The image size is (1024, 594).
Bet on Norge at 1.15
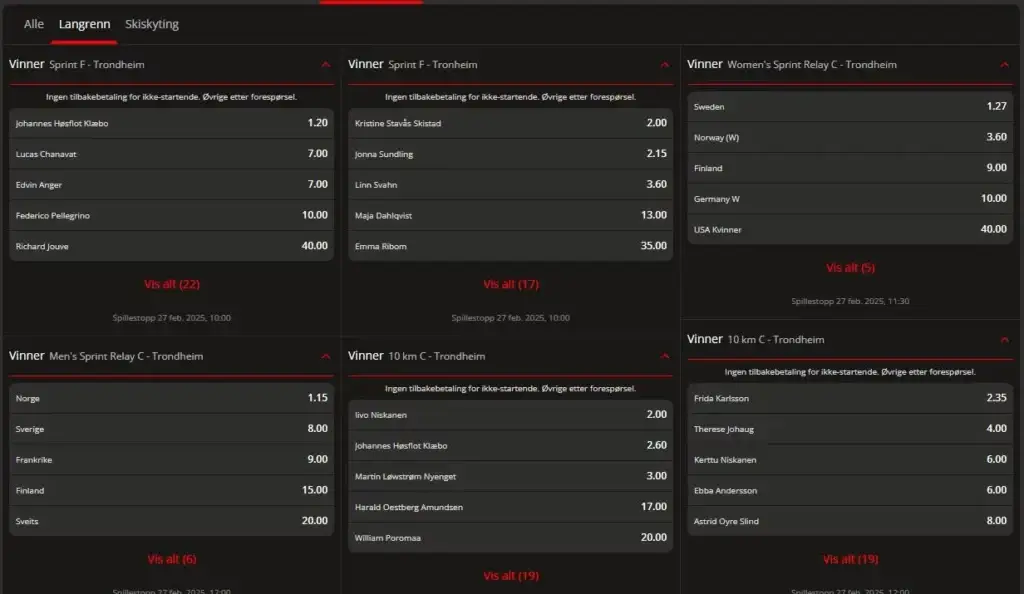point(172,398)
